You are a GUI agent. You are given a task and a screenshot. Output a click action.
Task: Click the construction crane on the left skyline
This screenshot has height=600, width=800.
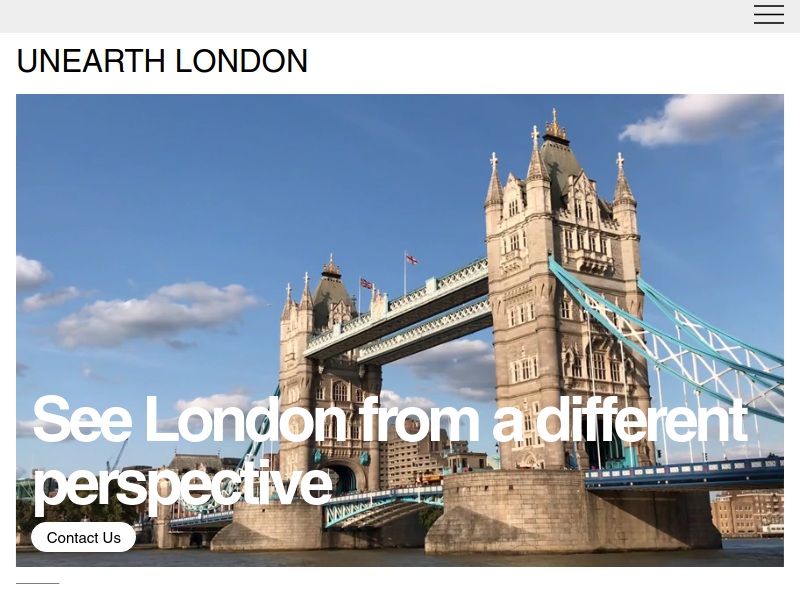(118, 455)
